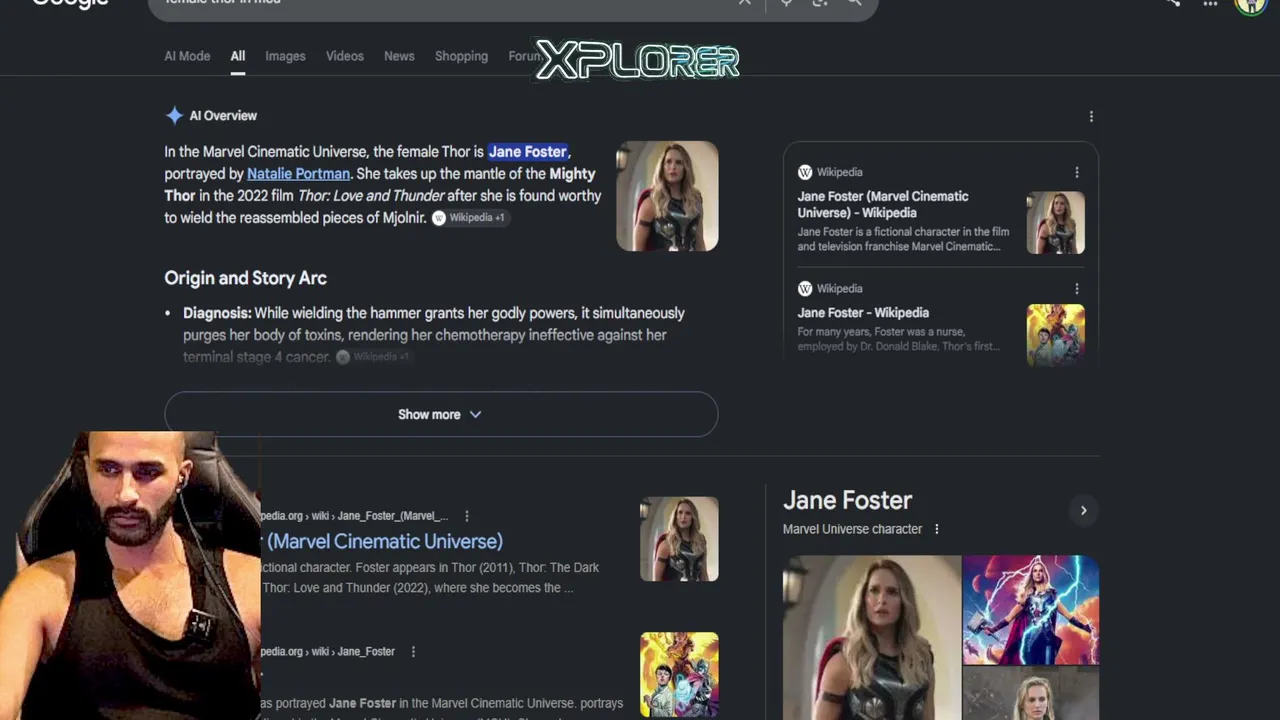Open the lightning Mighty Thor comic image

[1031, 610]
